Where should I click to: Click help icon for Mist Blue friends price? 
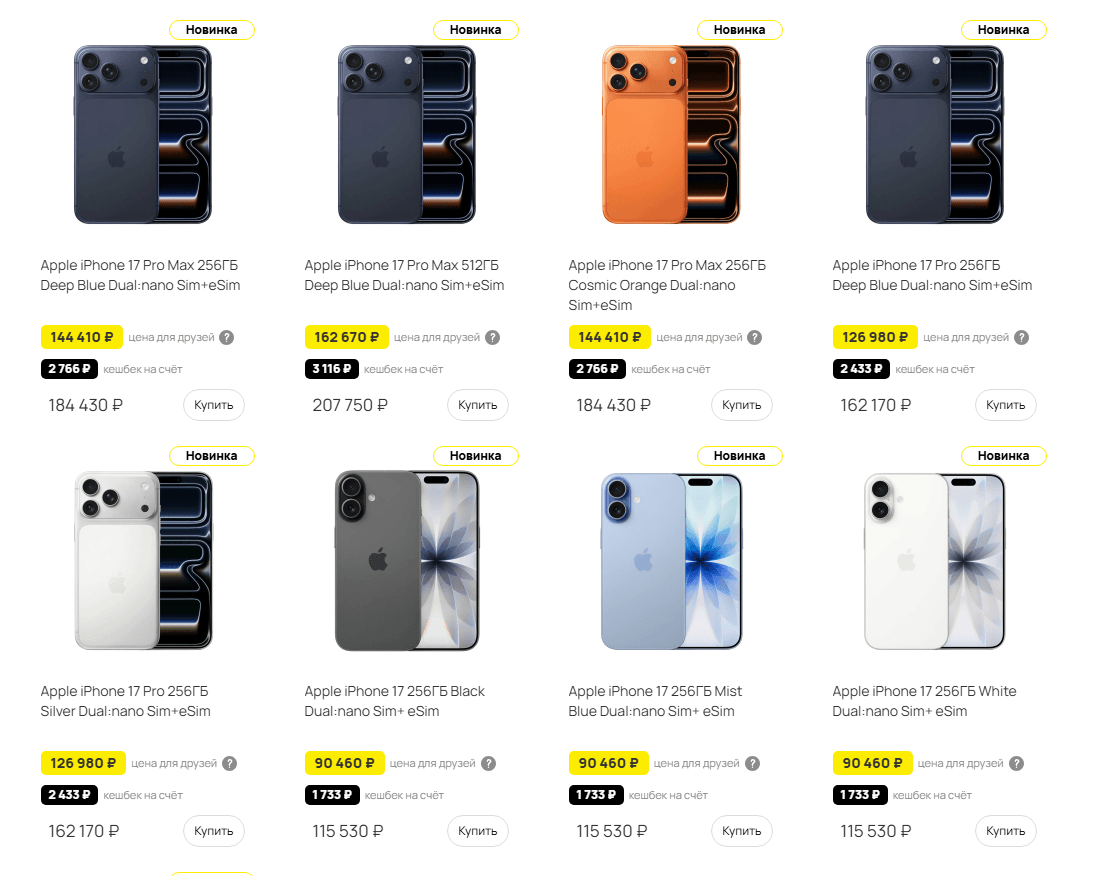coord(752,764)
